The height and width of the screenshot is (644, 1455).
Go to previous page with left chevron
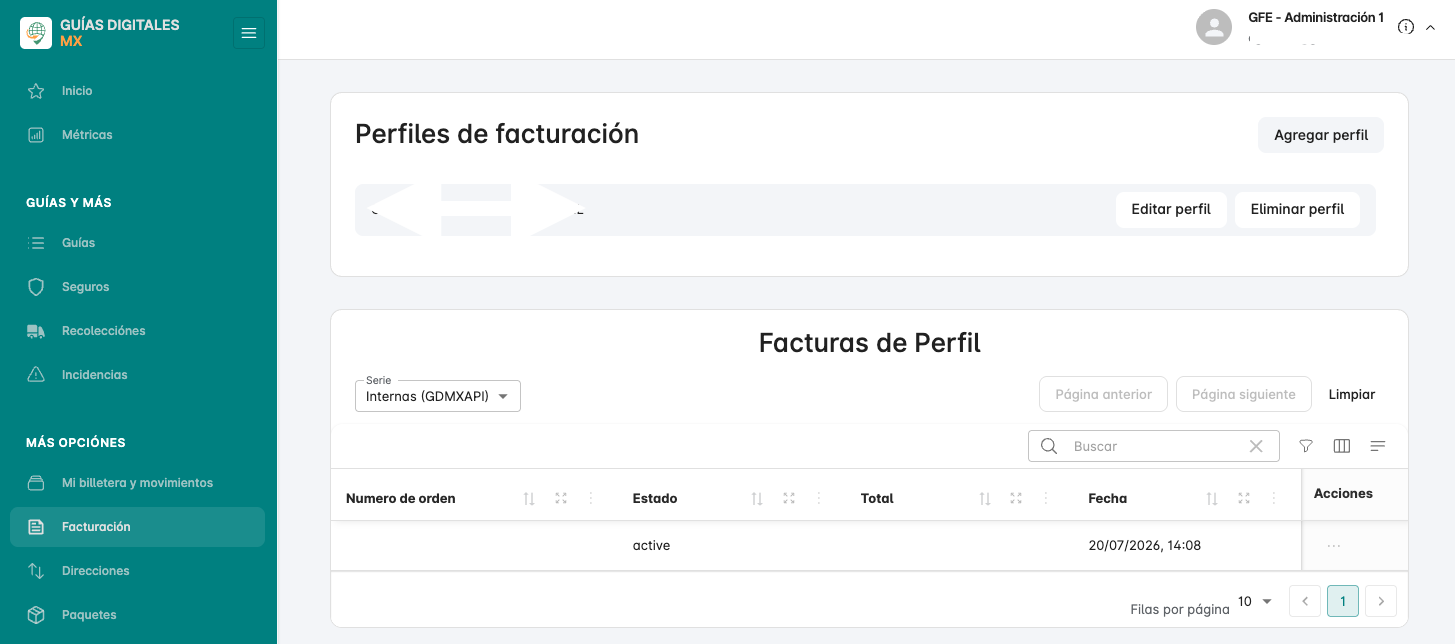tap(1305, 601)
